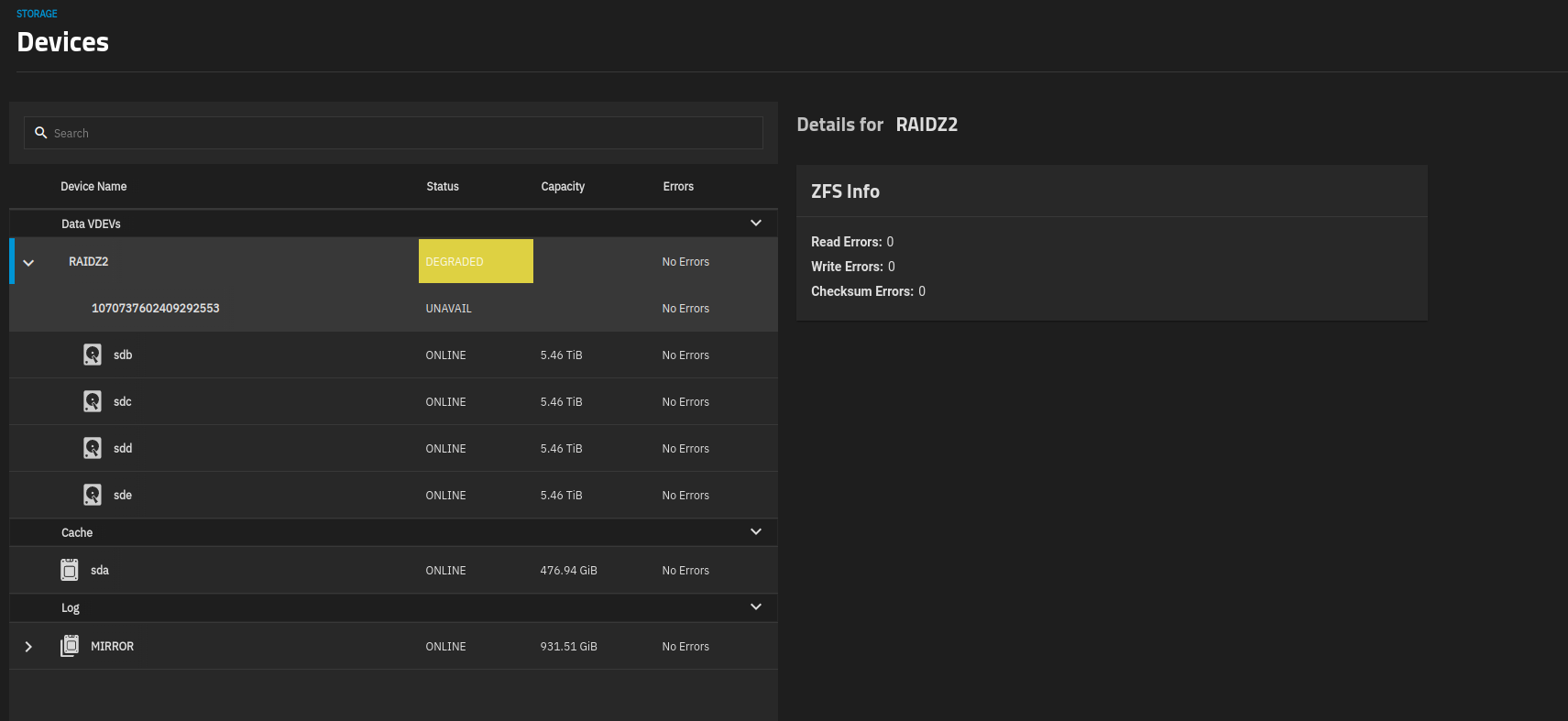Image resolution: width=1568 pixels, height=721 pixels.
Task: Focus the device Search field
Action: tap(393, 133)
